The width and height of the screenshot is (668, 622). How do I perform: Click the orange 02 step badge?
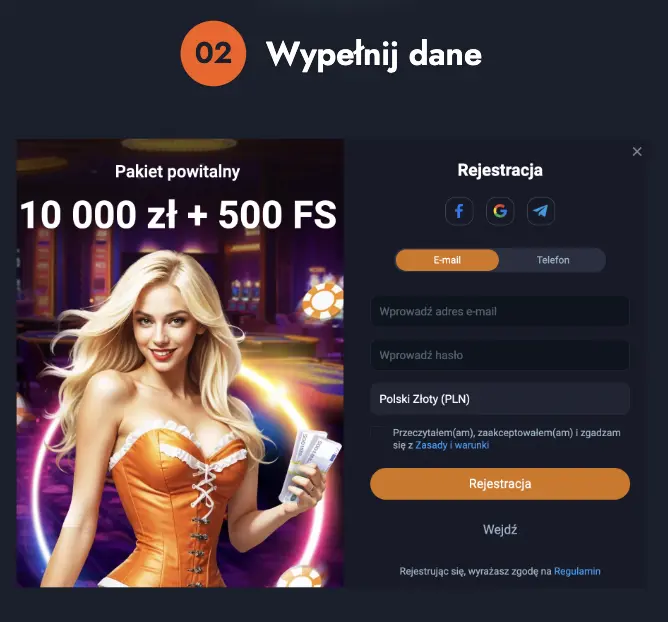click(213, 53)
